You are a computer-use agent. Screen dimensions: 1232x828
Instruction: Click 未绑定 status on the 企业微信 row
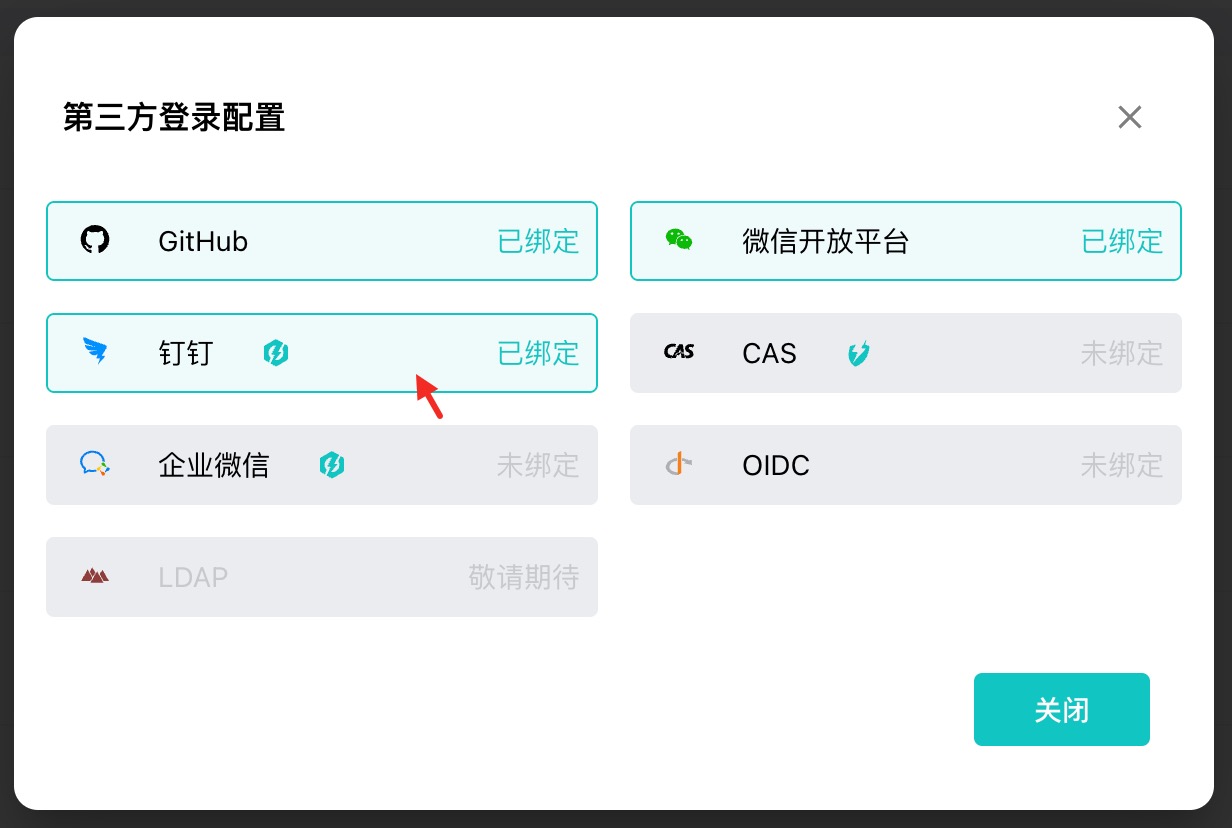tap(538, 465)
